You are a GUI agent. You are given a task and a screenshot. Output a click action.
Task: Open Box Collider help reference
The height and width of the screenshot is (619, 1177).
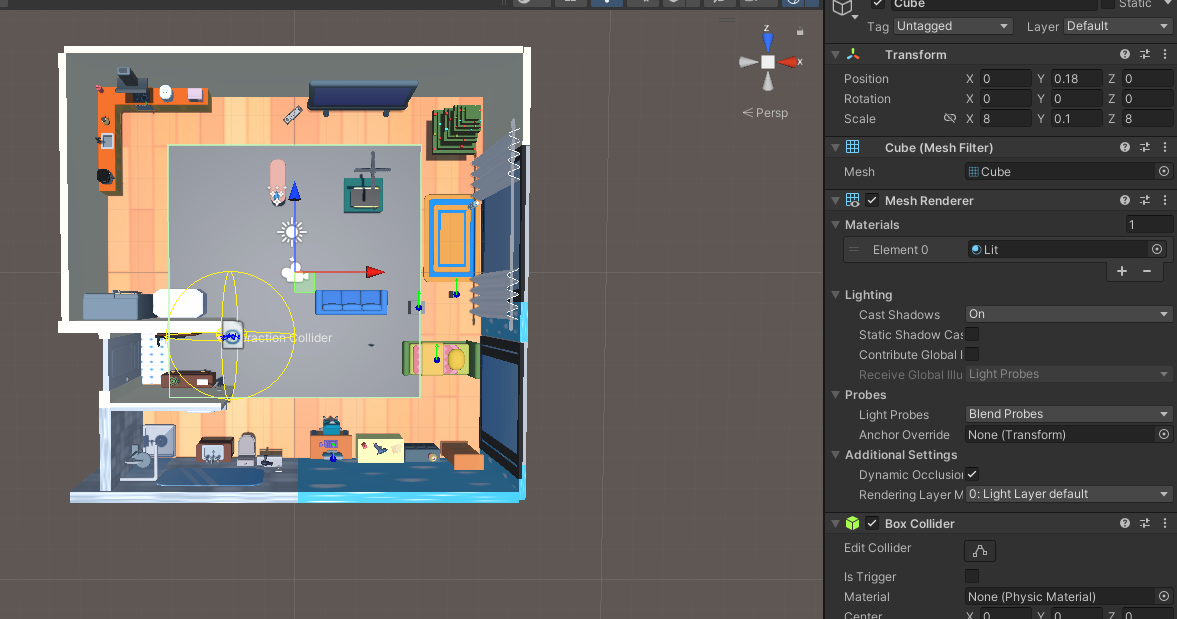[1124, 523]
